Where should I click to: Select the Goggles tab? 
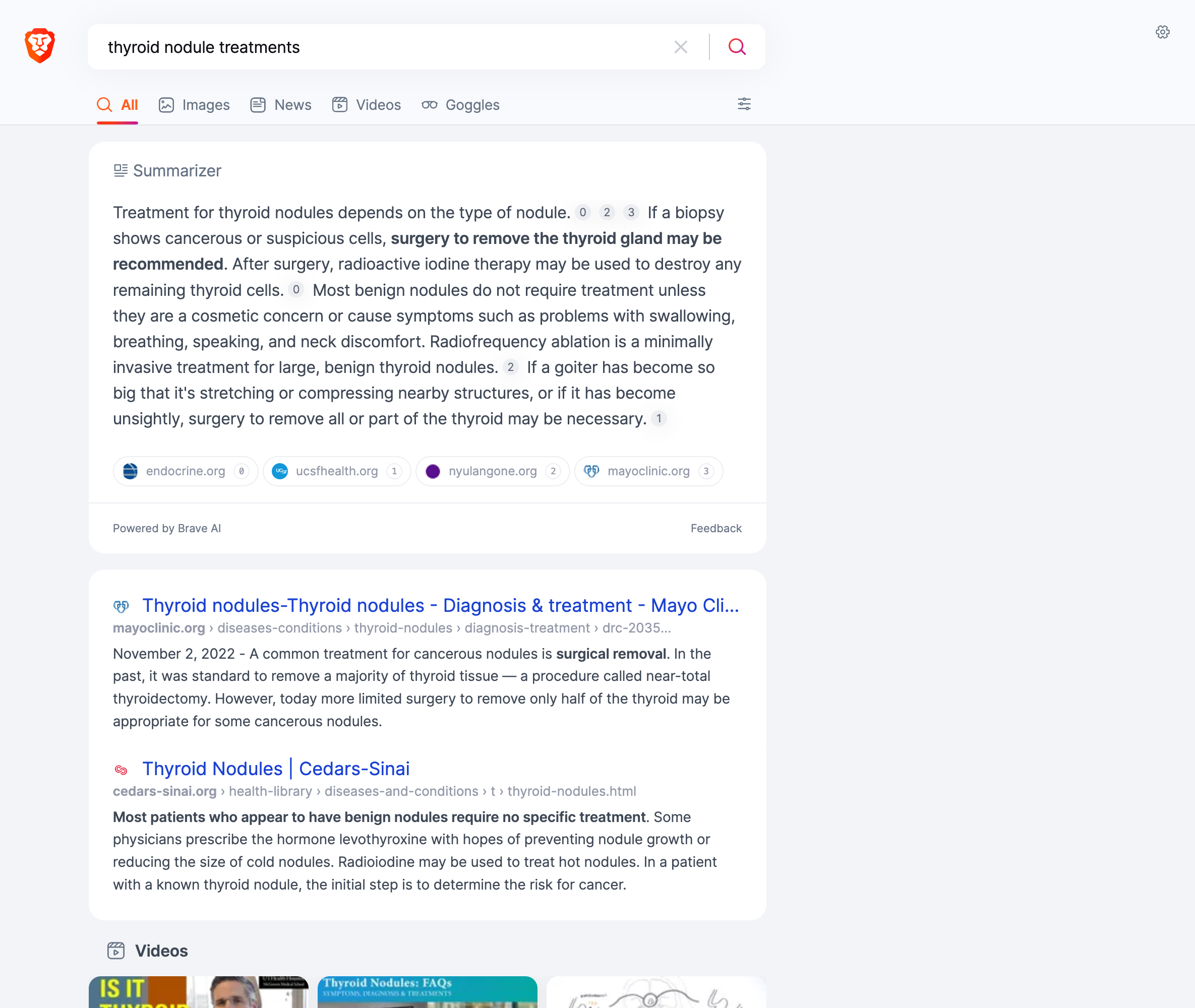[x=461, y=105]
